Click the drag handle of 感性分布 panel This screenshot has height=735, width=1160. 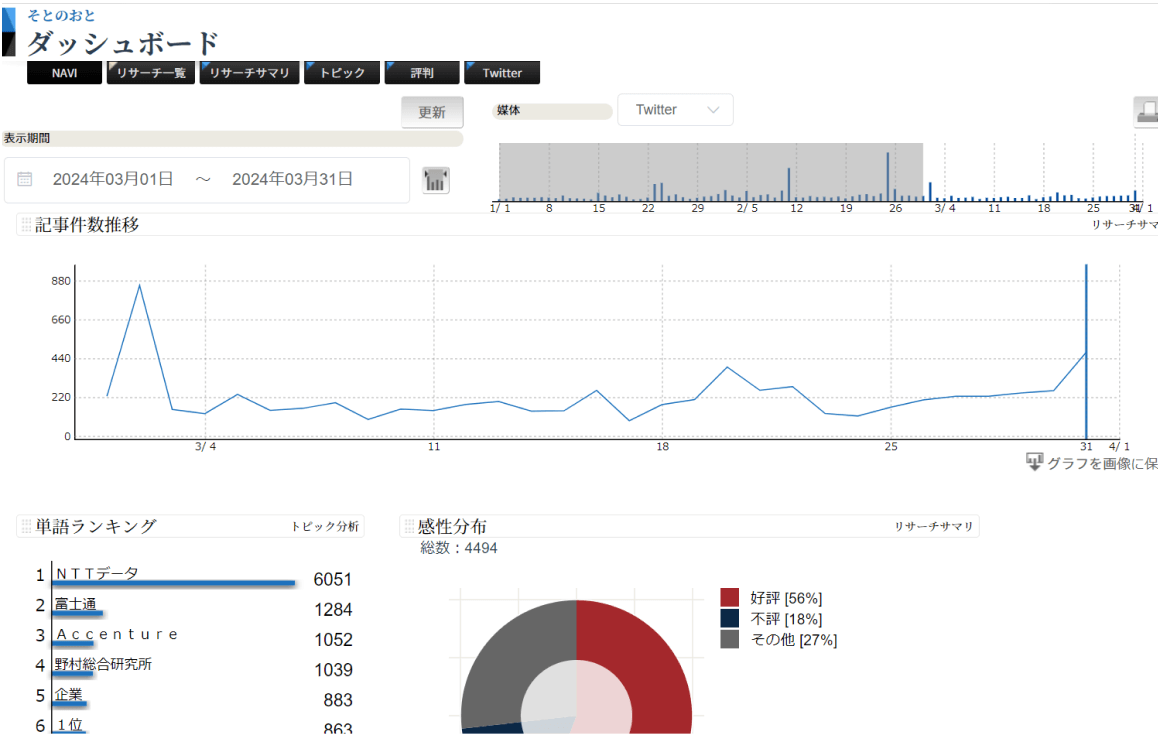click(408, 527)
